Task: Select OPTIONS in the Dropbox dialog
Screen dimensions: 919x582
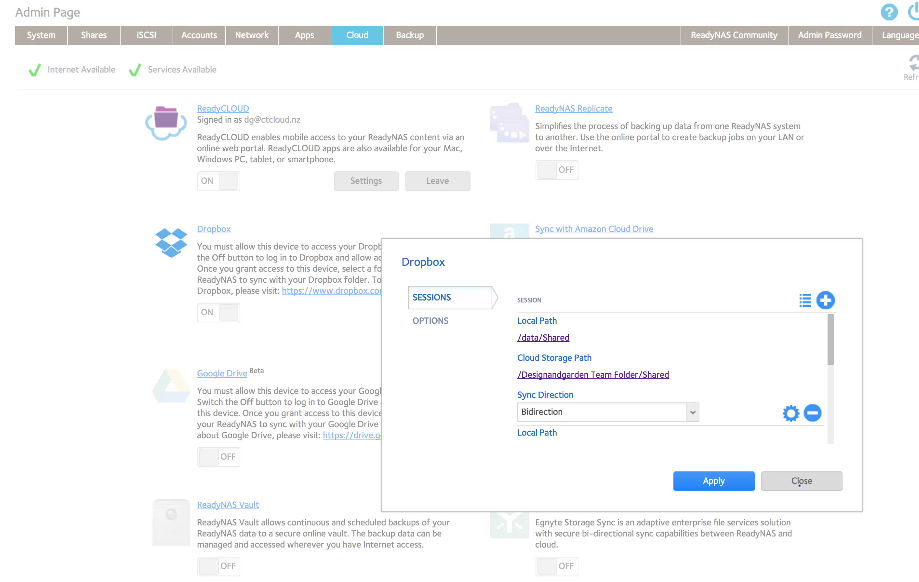Action: [430, 321]
